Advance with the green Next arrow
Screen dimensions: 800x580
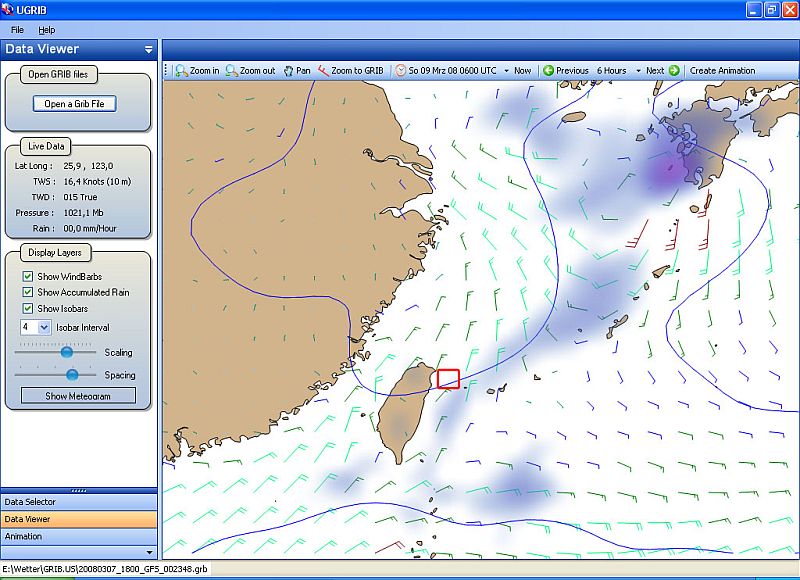tap(674, 71)
